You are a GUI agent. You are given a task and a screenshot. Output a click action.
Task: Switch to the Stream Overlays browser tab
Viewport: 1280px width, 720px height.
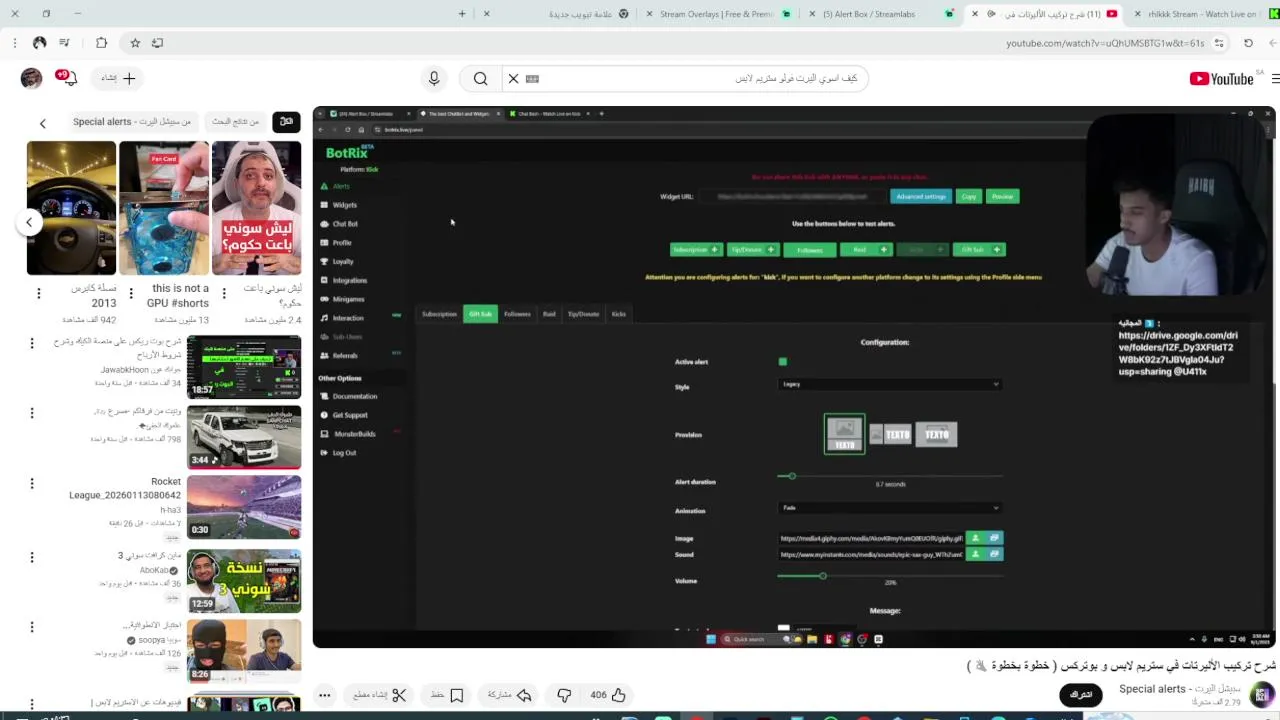tap(717, 14)
